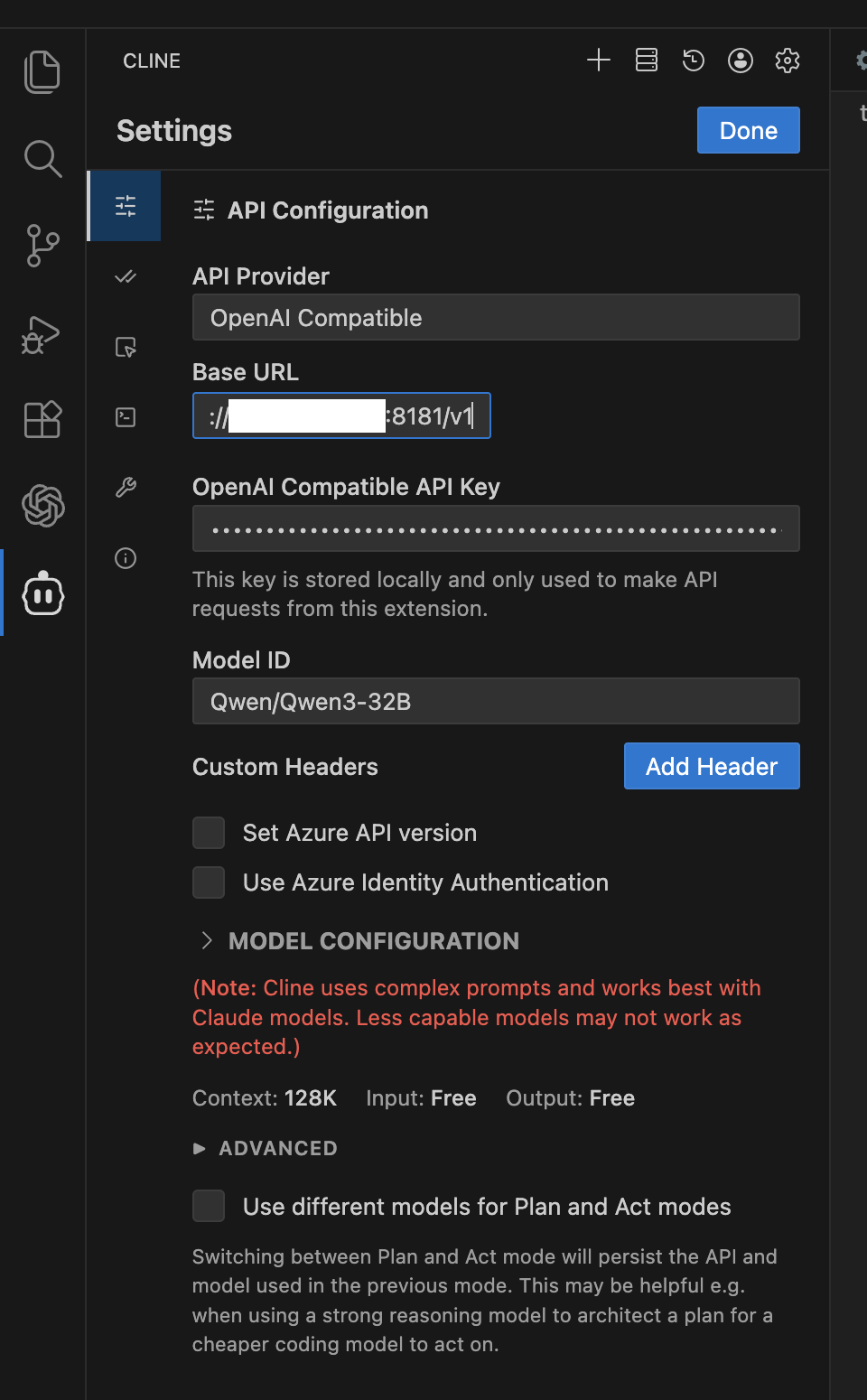Open the Extensions view icon
Viewport: 867px width, 1400px height.
point(42,420)
